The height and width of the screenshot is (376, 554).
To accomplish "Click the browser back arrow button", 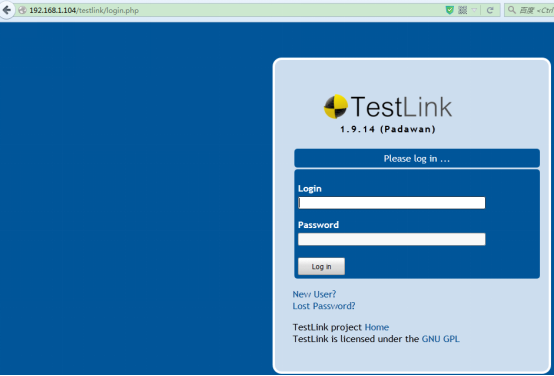I will [6, 10].
